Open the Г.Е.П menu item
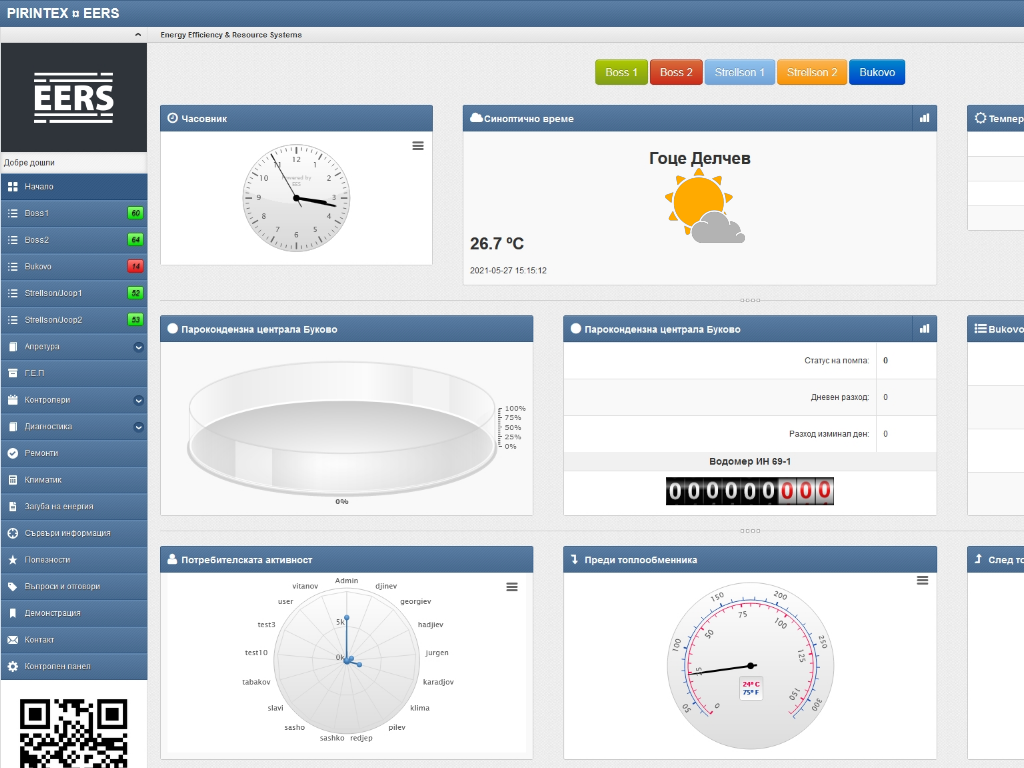1024x768 pixels. tap(74, 373)
